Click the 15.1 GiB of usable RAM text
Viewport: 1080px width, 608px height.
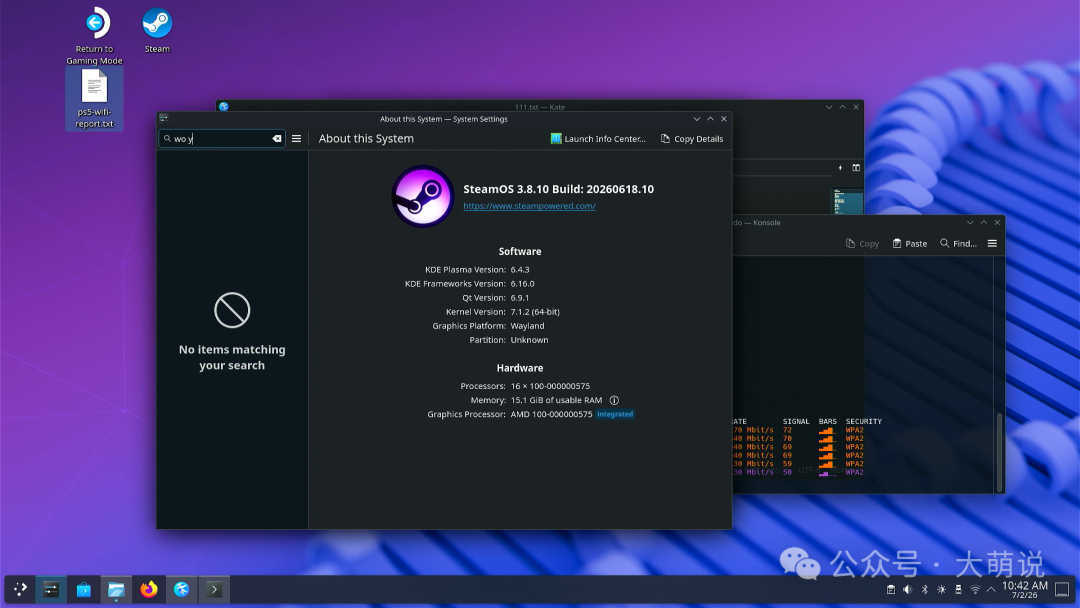click(x=557, y=400)
